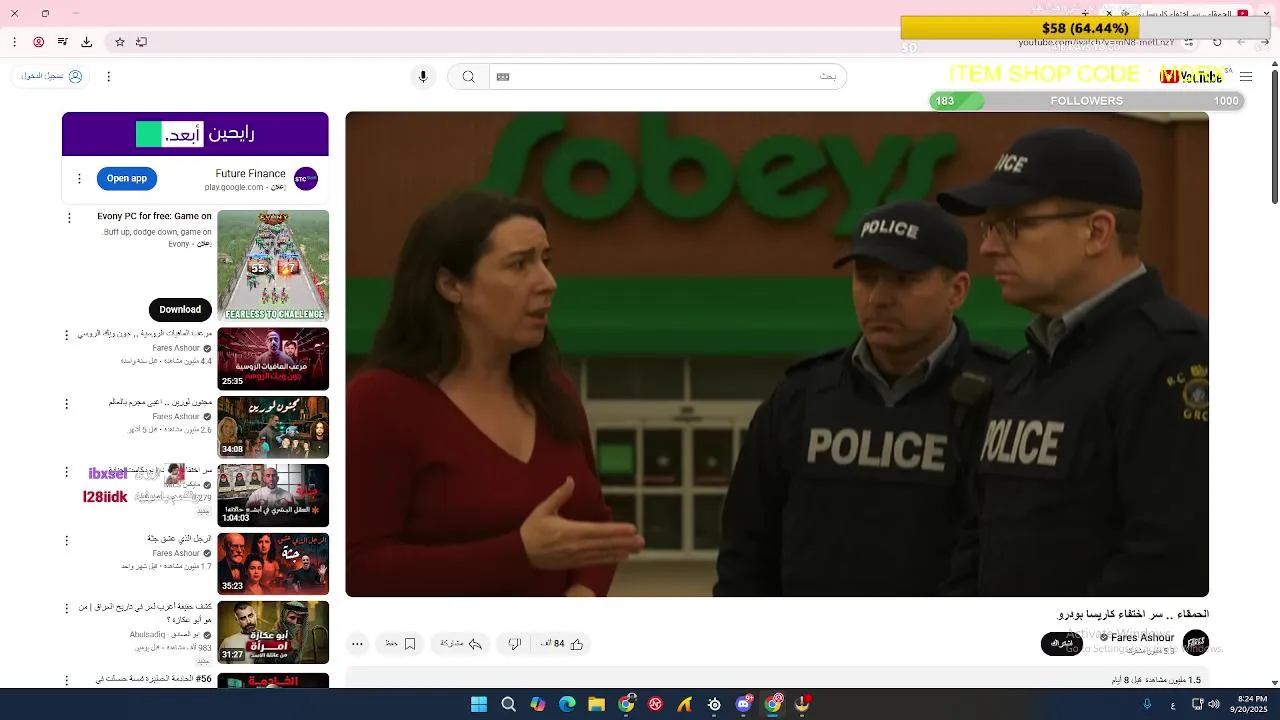The width and height of the screenshot is (1280, 720).
Task: Open YouTube settings three-dot menu
Action: click(109, 76)
